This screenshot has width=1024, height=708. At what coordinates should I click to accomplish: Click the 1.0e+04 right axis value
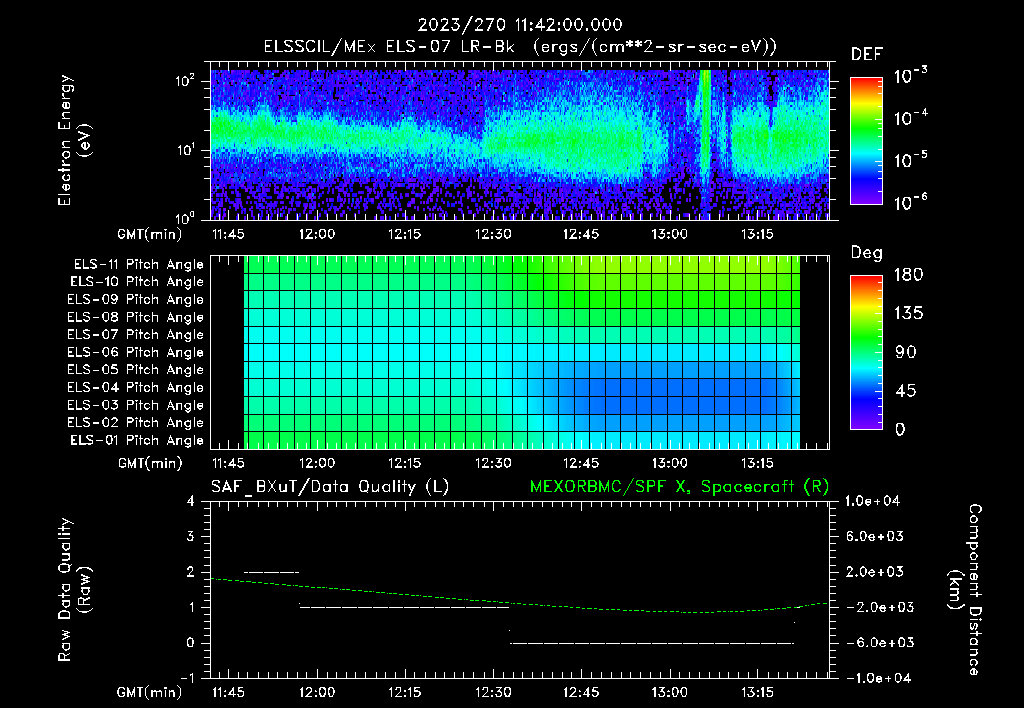pos(872,501)
